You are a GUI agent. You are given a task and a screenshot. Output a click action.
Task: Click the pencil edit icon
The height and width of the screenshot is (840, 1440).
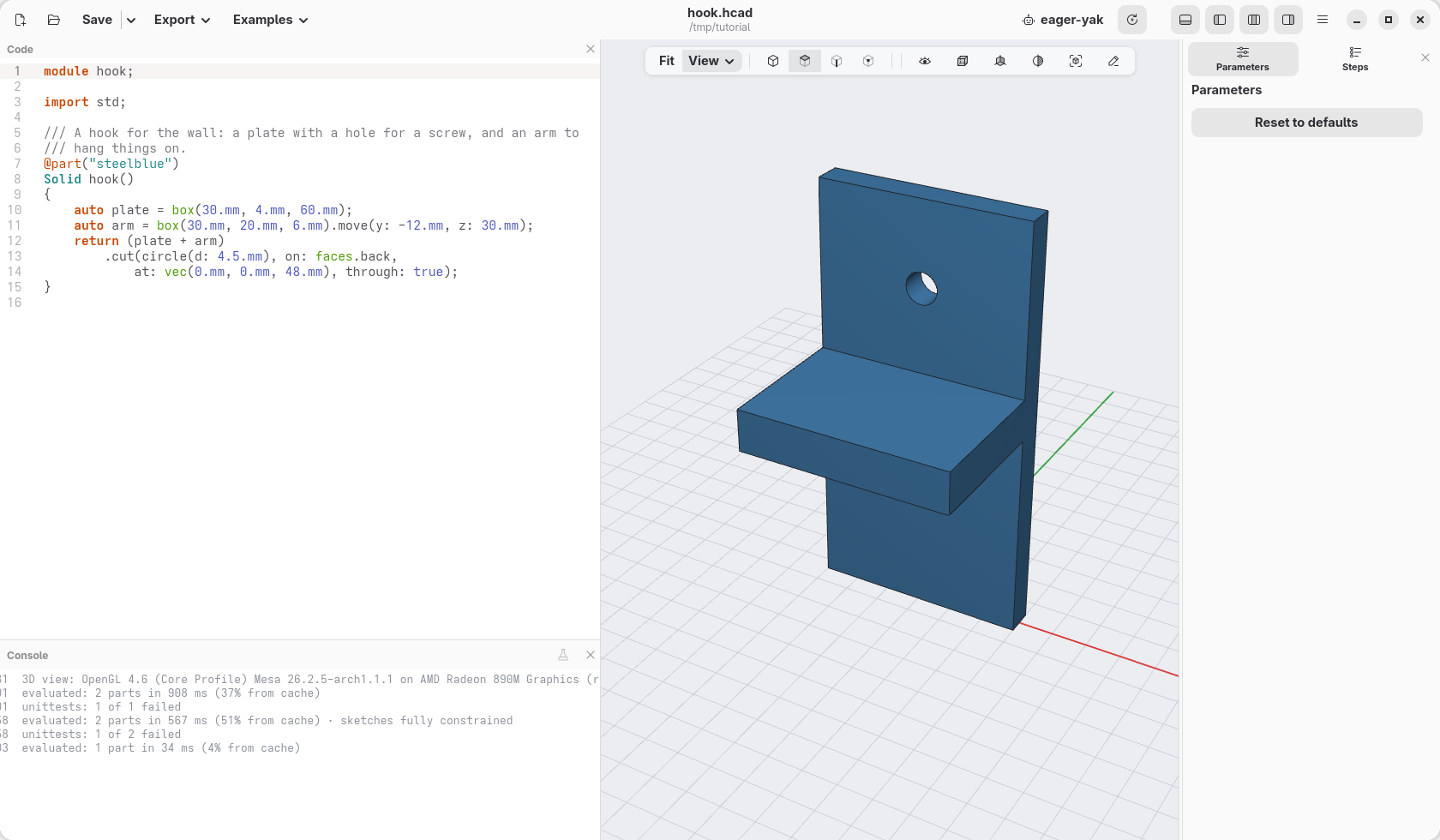pyautogui.click(x=1113, y=61)
